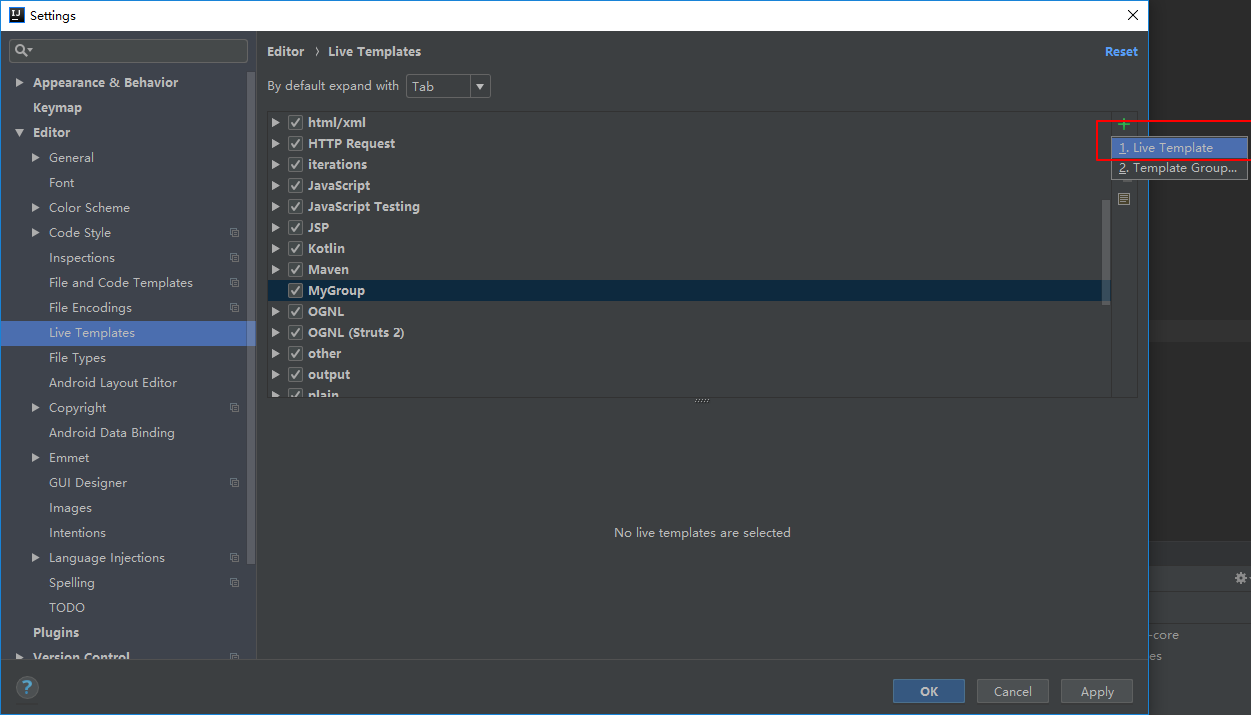Image resolution: width=1251 pixels, height=715 pixels.
Task: Click the project-level icon beside Code Style
Action: coord(234,233)
